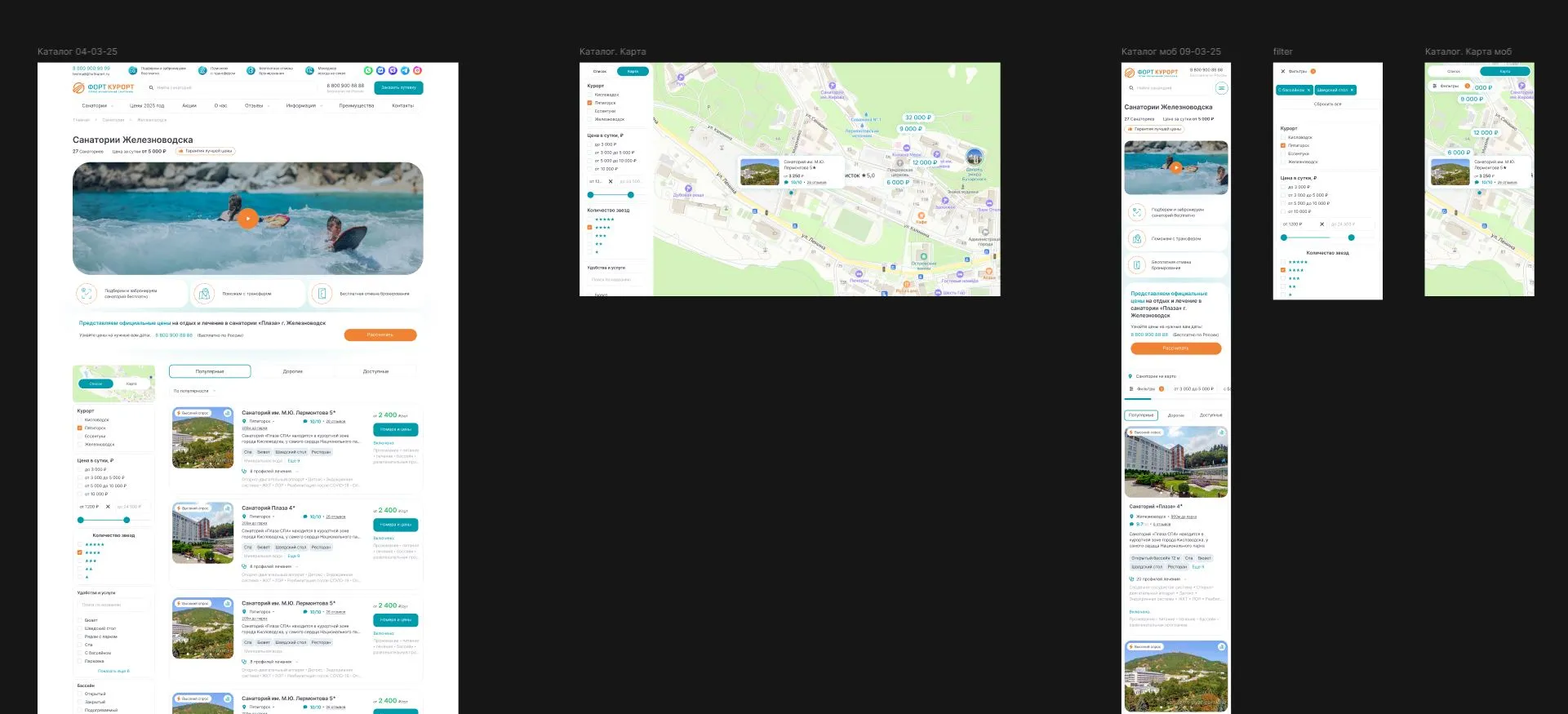The height and width of the screenshot is (714, 1568).
Task: Click right price slider handle in desktop sidebar
Action: click(x=127, y=520)
